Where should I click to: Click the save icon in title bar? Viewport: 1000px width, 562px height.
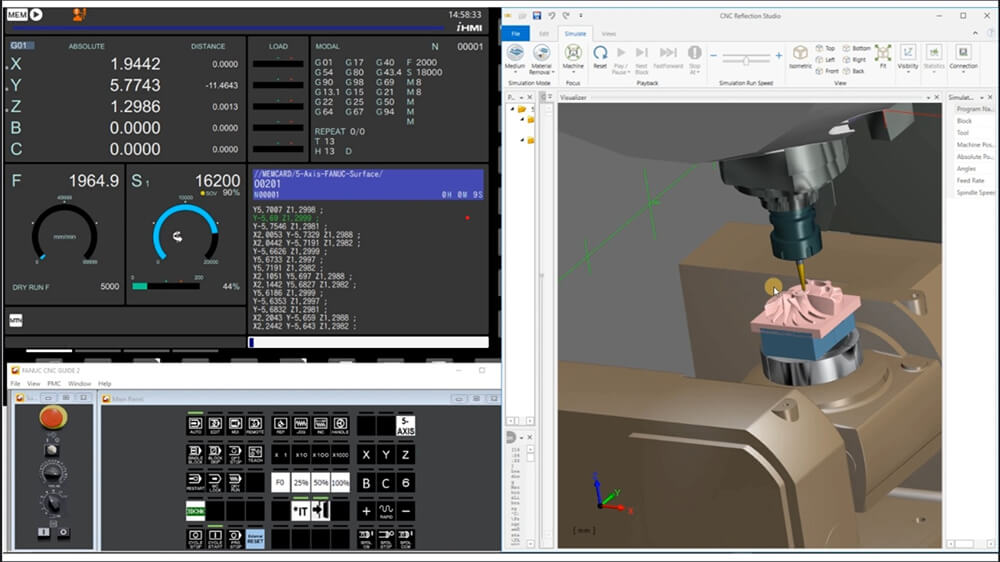click(x=537, y=16)
